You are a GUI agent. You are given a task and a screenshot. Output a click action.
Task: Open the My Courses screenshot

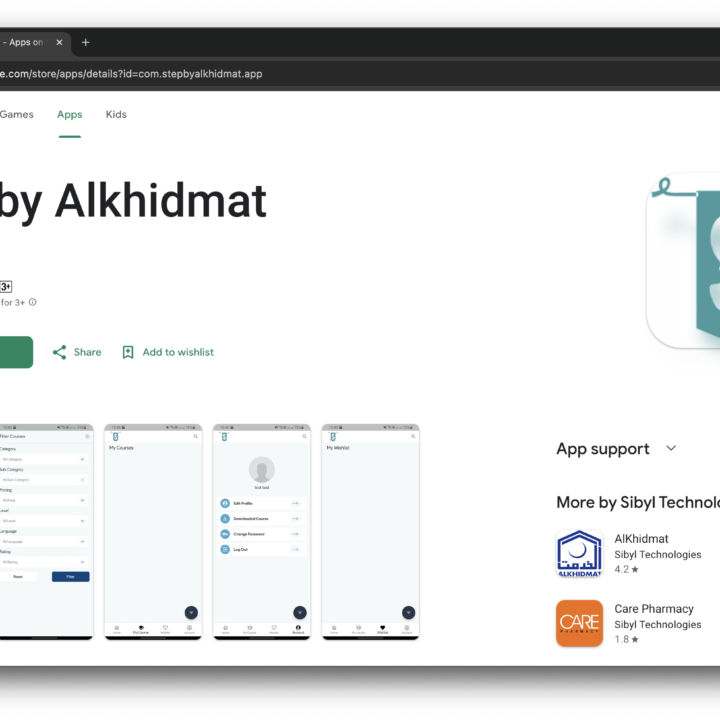(x=153, y=532)
